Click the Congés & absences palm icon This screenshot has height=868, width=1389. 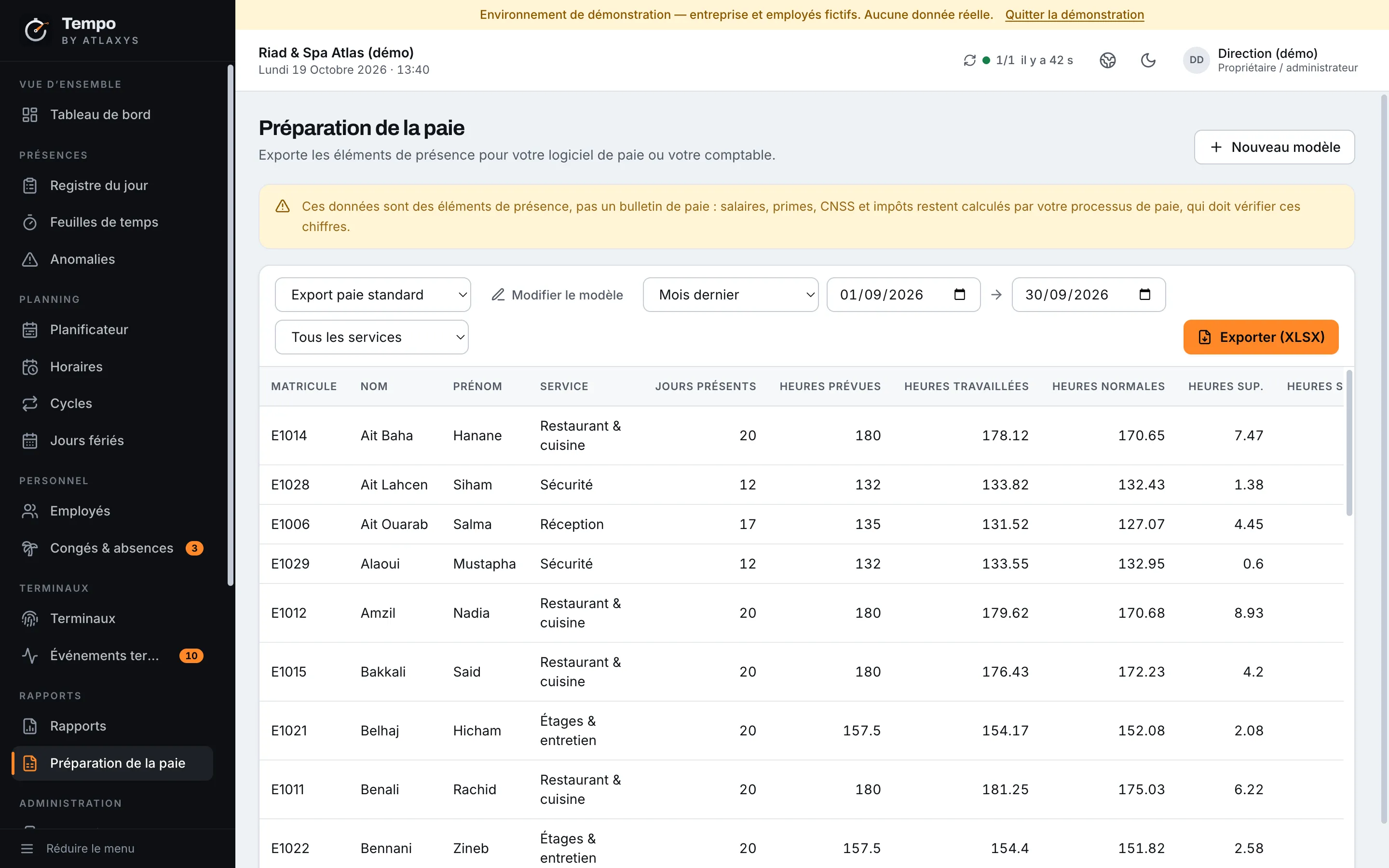click(x=30, y=548)
